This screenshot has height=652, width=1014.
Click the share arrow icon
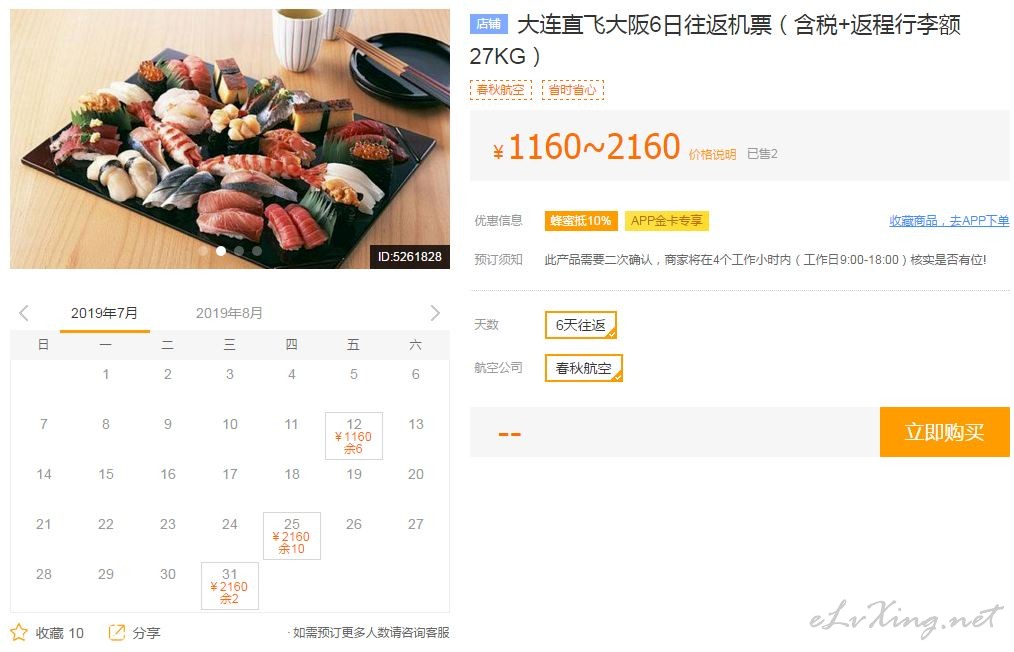(116, 632)
